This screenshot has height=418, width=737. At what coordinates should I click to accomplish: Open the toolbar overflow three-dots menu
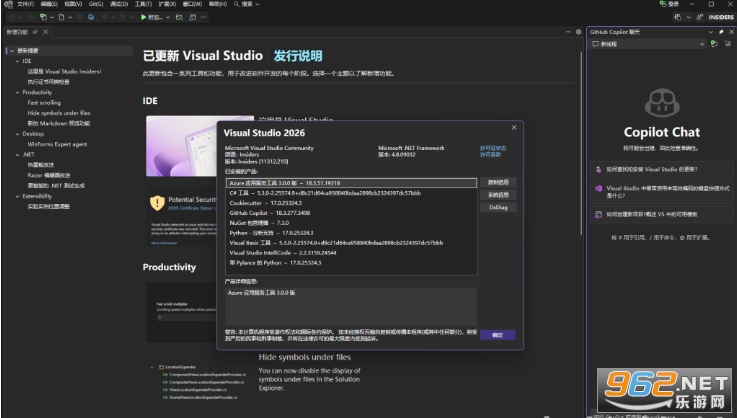[x=204, y=17]
